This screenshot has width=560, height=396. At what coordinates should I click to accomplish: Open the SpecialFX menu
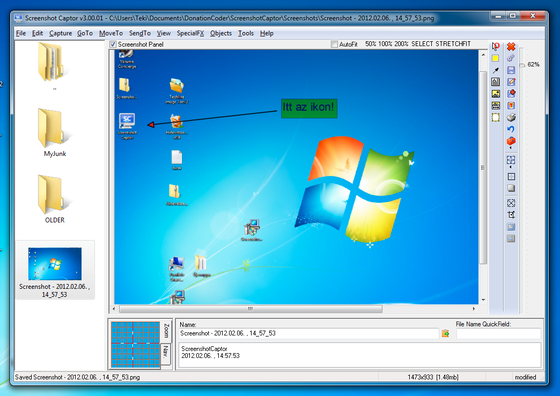tap(190, 33)
